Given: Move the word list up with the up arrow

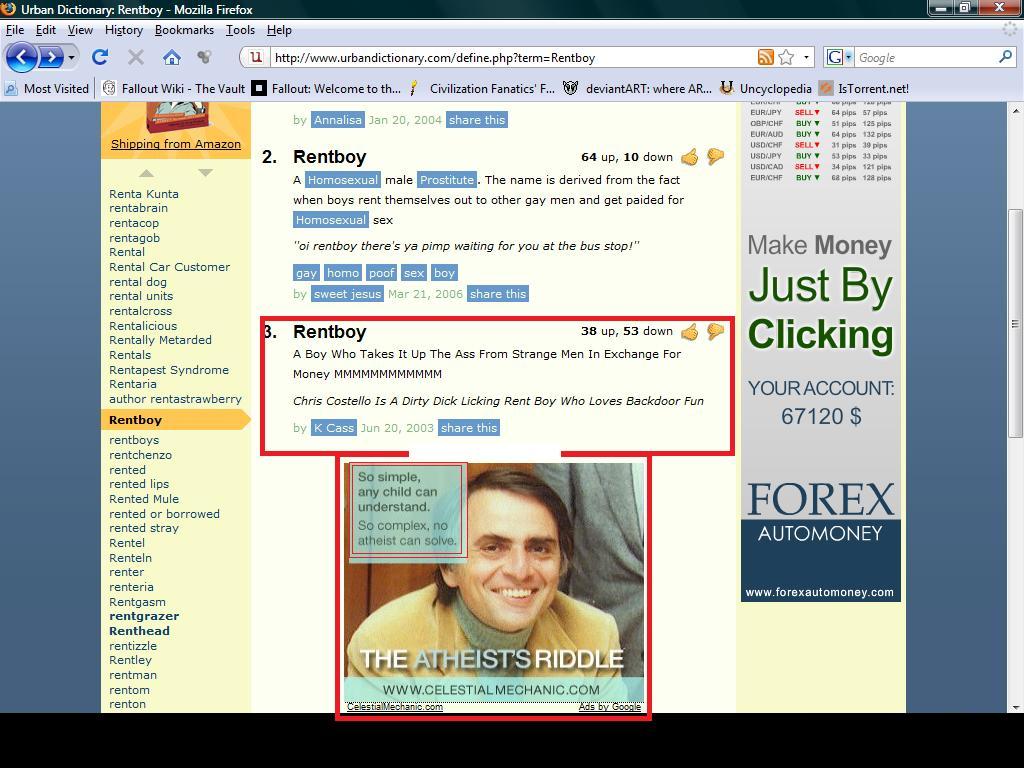Looking at the screenshot, I should [146, 173].
